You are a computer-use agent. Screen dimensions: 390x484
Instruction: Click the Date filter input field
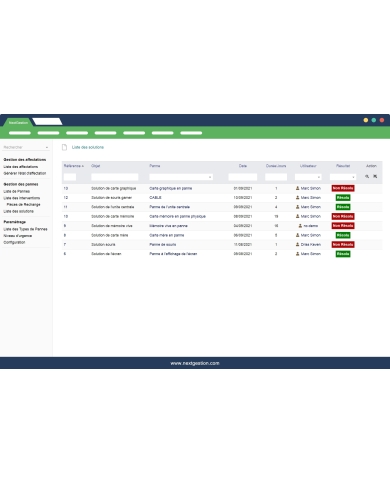click(x=243, y=177)
